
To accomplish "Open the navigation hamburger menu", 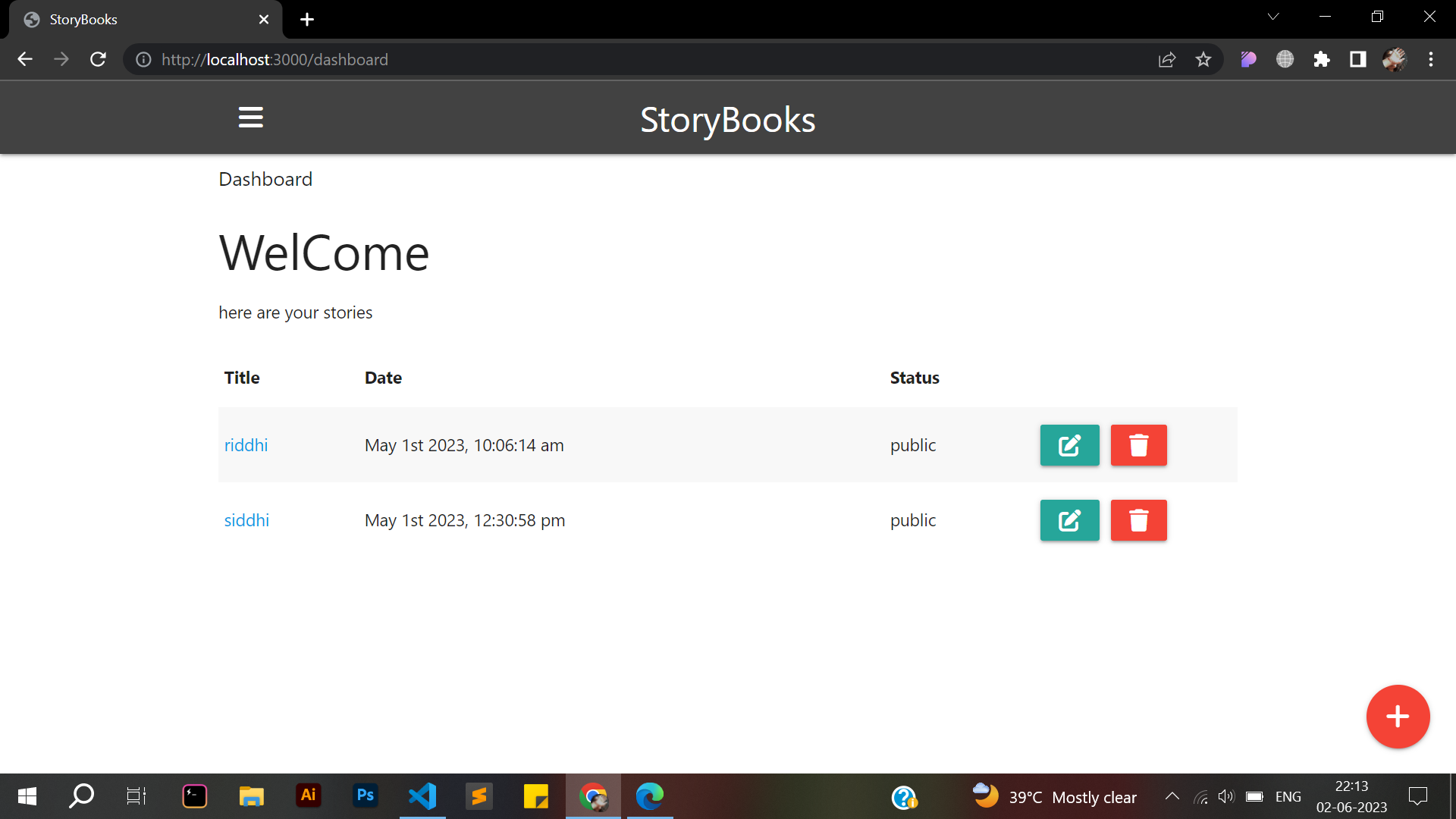I will tap(250, 118).
